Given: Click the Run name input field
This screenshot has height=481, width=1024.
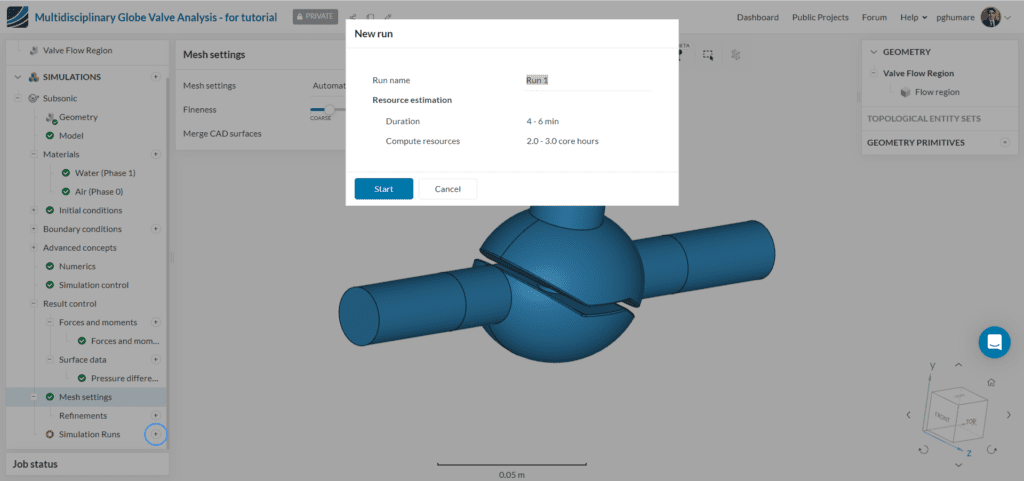Looking at the screenshot, I should click(587, 80).
